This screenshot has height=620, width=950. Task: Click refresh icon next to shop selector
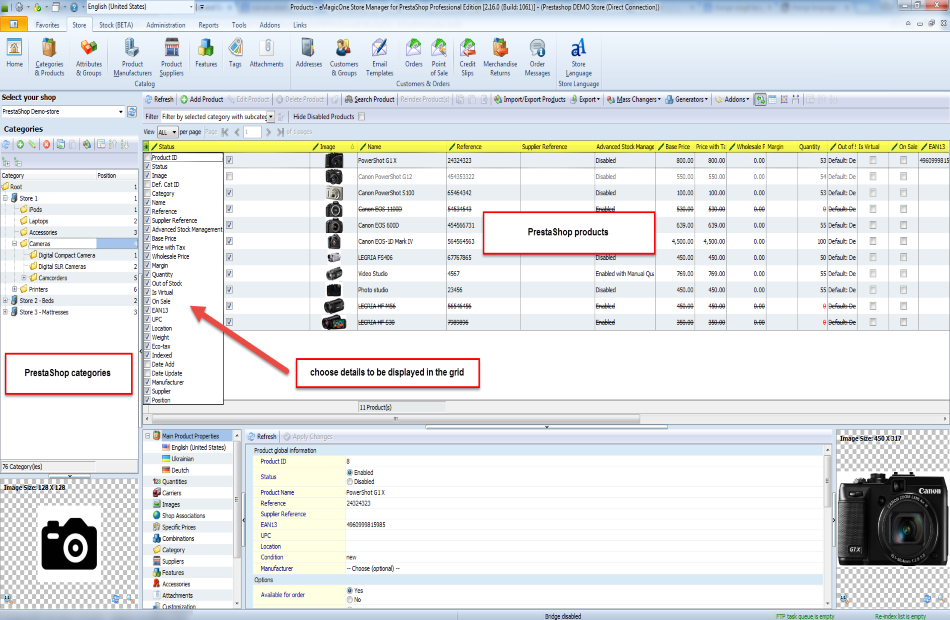tap(132, 112)
